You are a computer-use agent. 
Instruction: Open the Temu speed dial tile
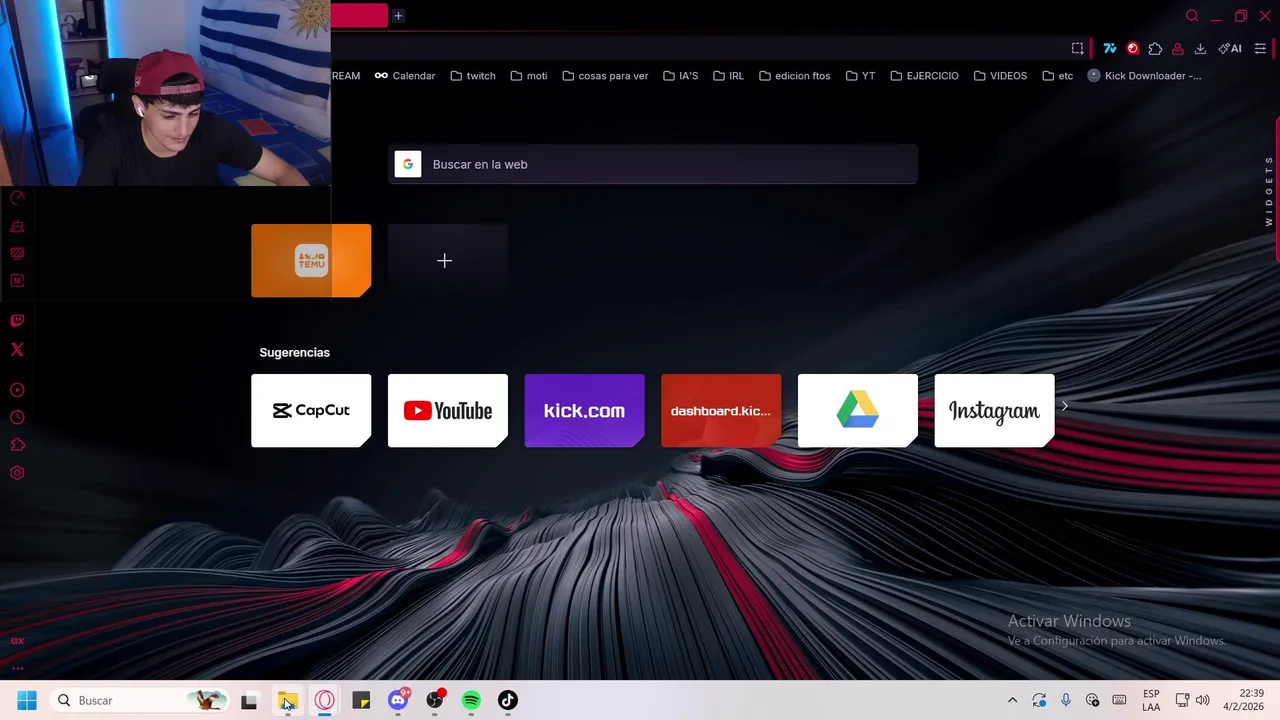(311, 260)
